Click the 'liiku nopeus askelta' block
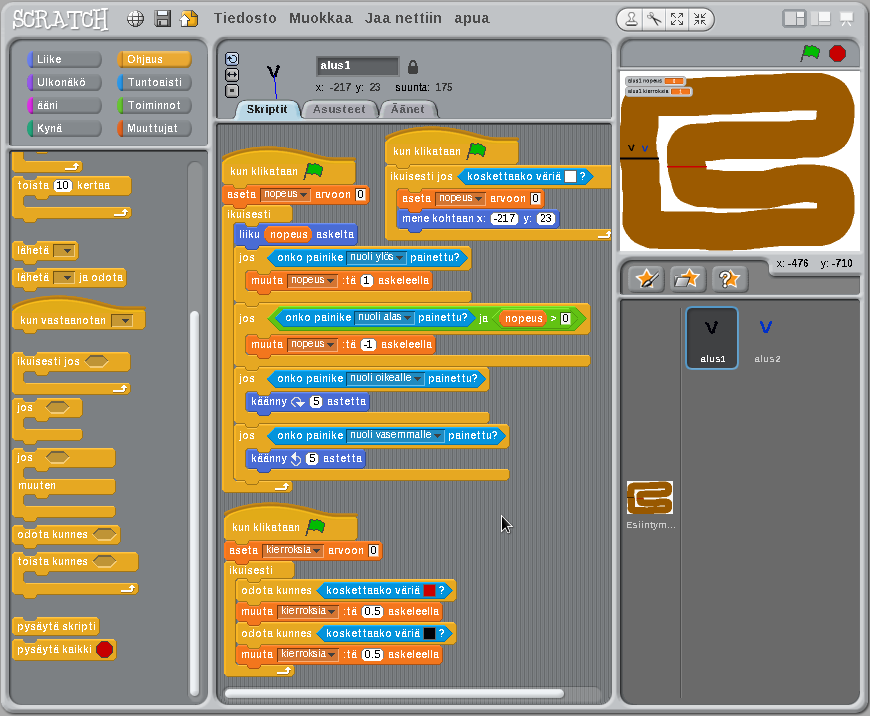870x716 pixels. (x=296, y=235)
